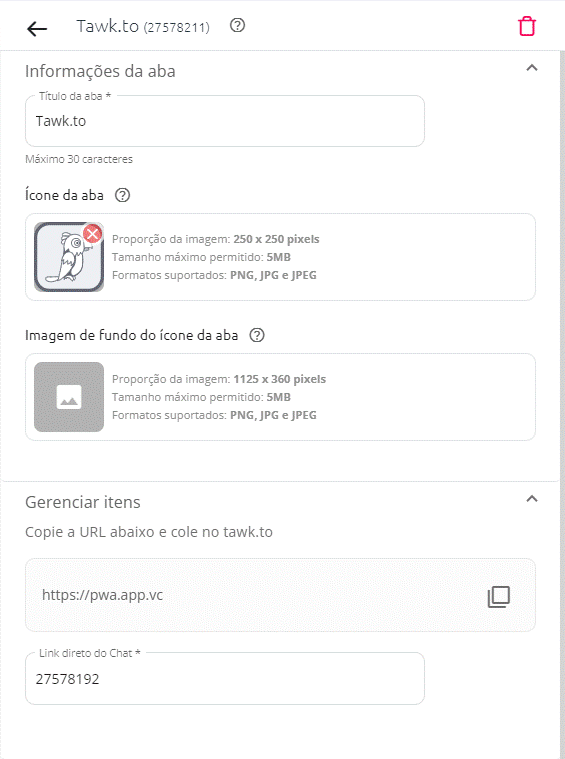The image size is (565, 759).
Task: Open help icon beside Tawk.to title
Action: (237, 25)
